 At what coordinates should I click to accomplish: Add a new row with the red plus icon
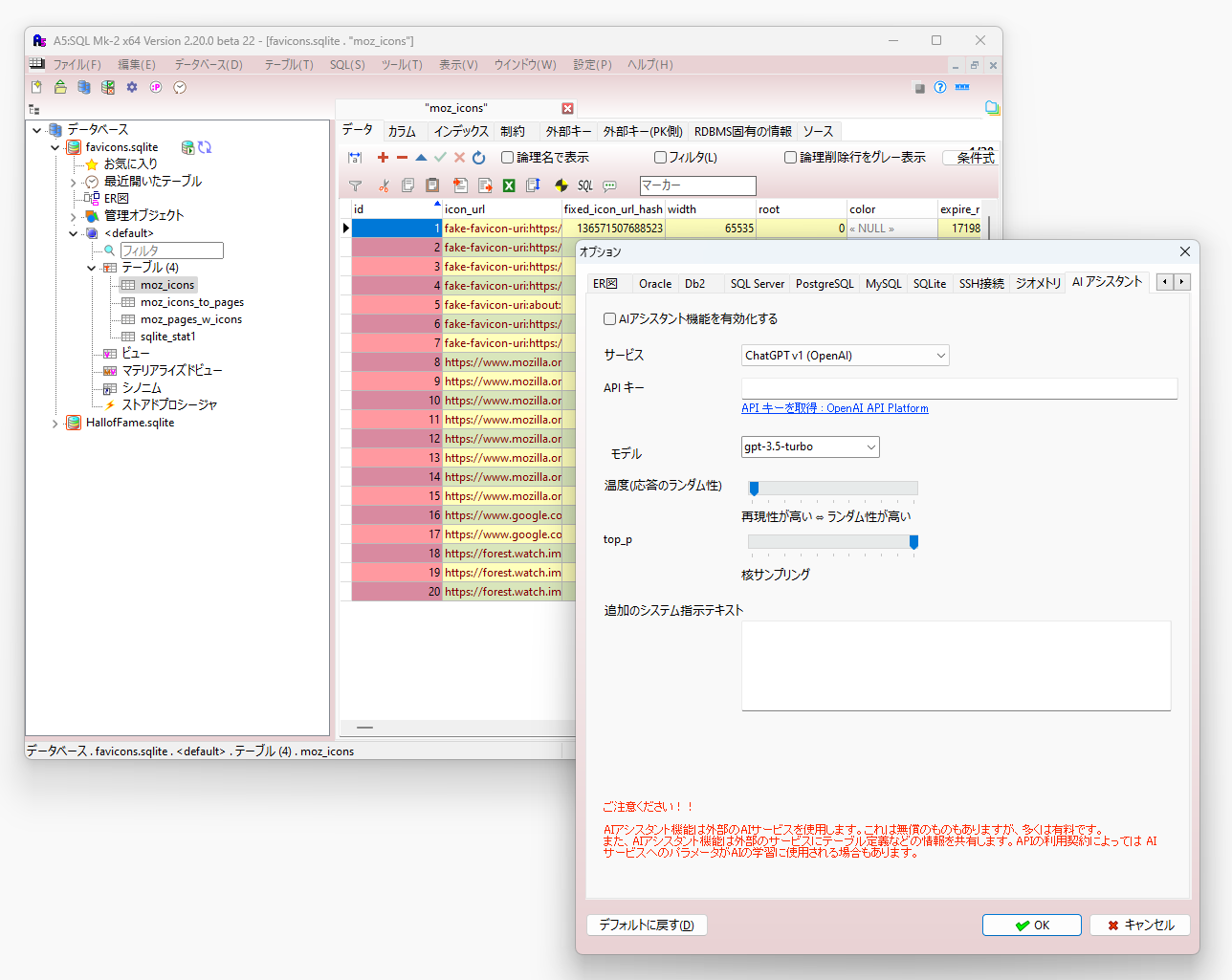click(383, 157)
